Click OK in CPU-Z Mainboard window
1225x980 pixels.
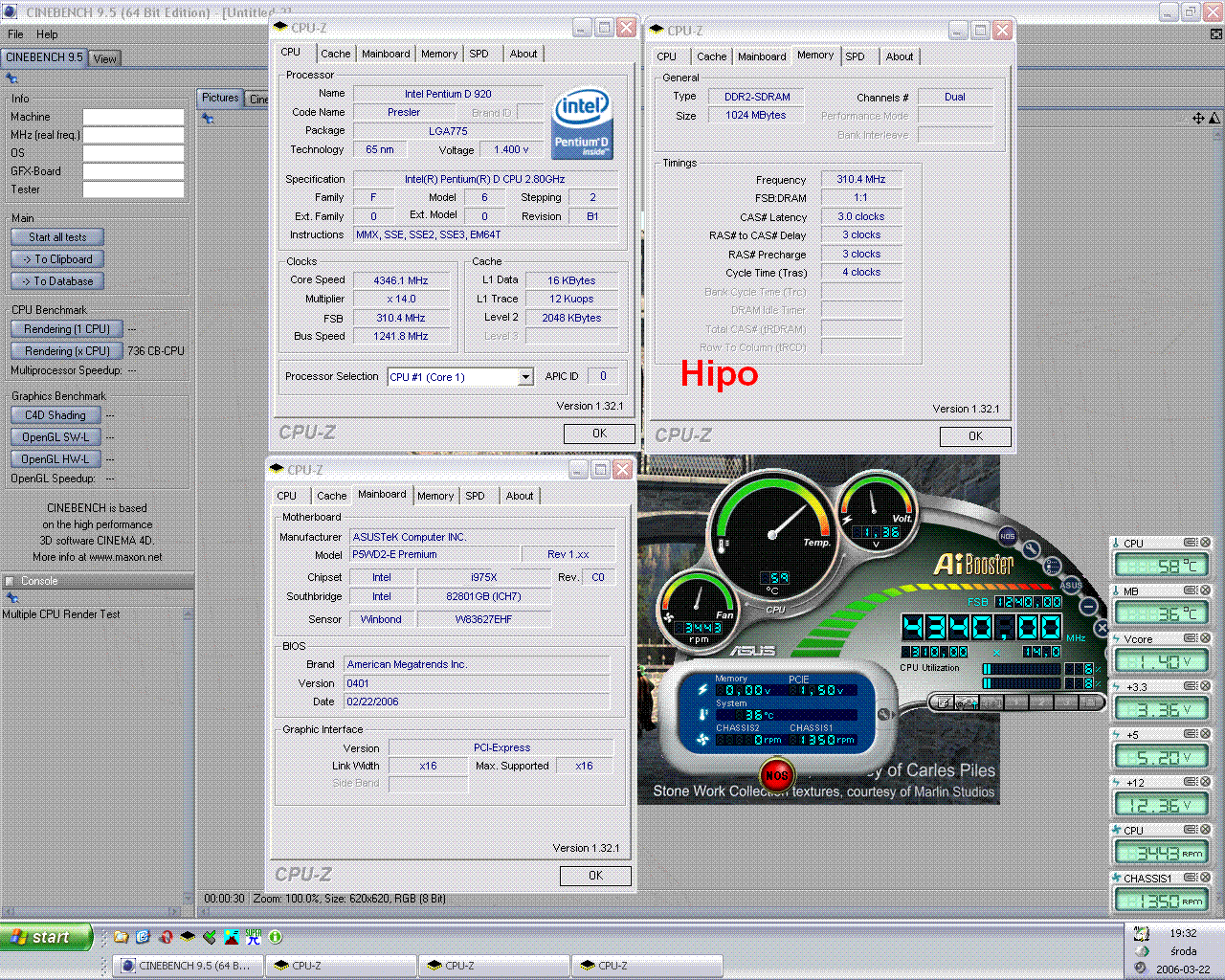click(x=595, y=876)
